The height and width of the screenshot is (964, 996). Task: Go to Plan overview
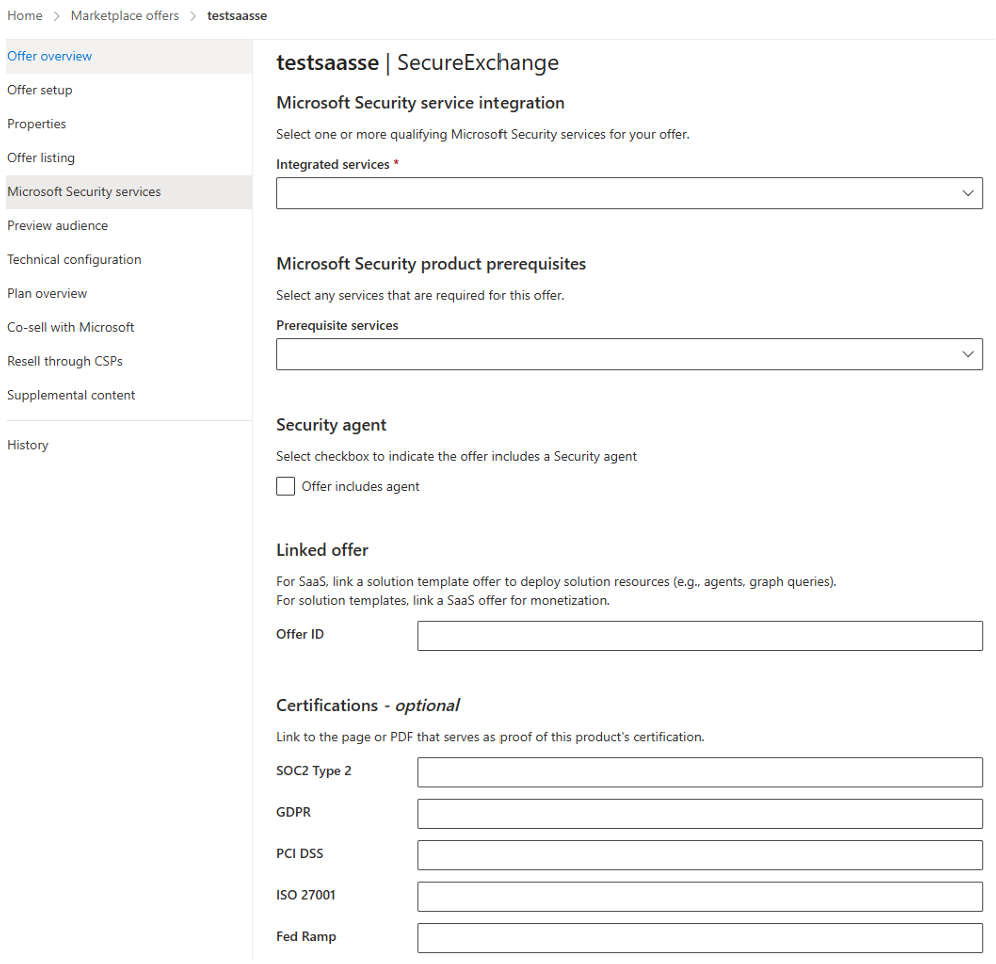tap(47, 293)
